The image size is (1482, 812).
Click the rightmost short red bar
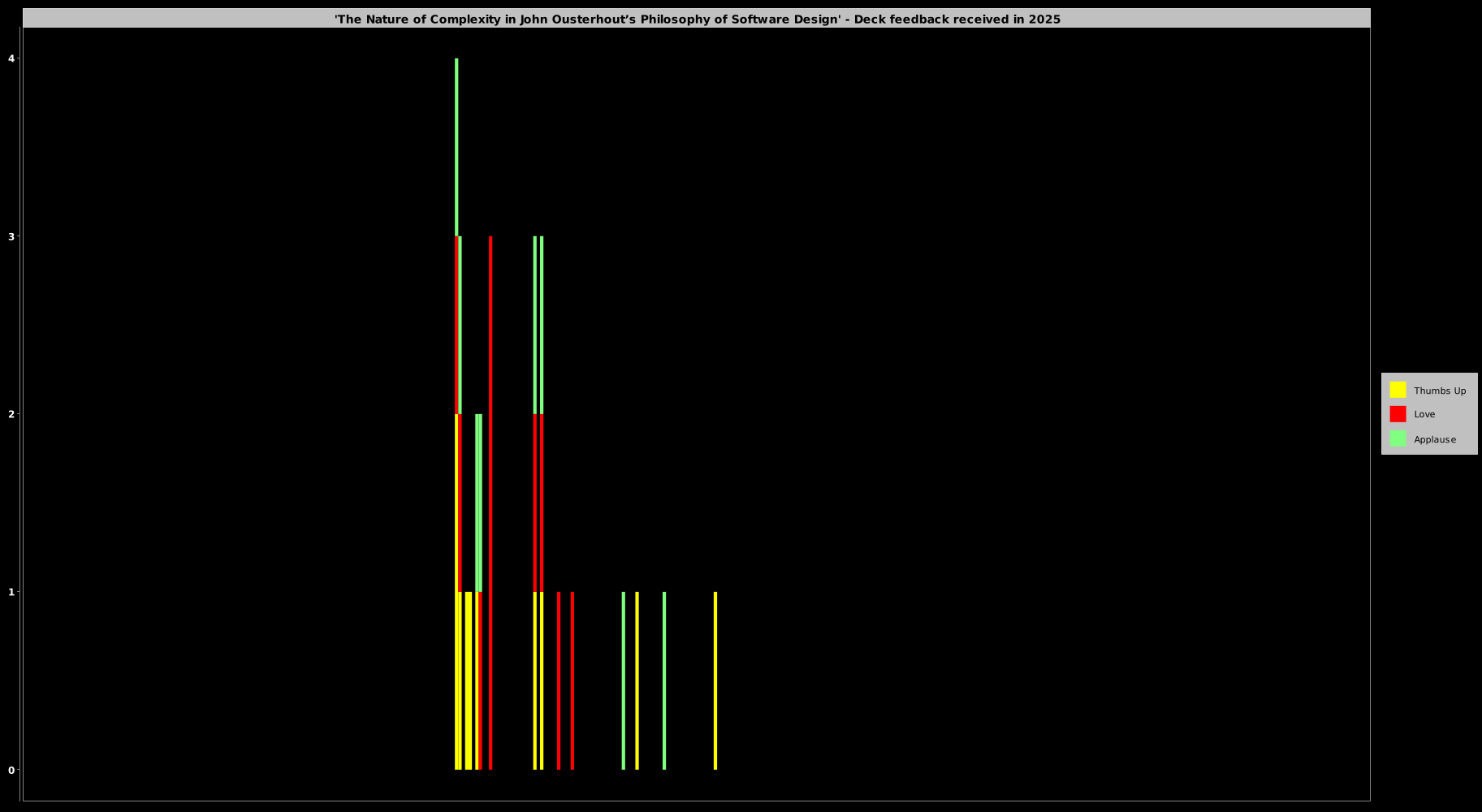pyautogui.click(x=572, y=680)
